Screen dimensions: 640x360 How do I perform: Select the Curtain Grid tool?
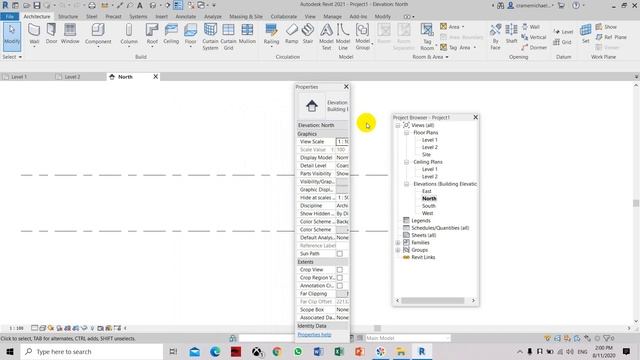228,37
